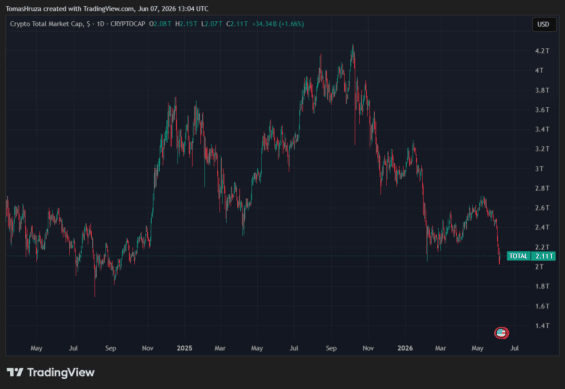This screenshot has width=565, height=389.
Task: Click the 4T price axis label
Action: (x=539, y=71)
